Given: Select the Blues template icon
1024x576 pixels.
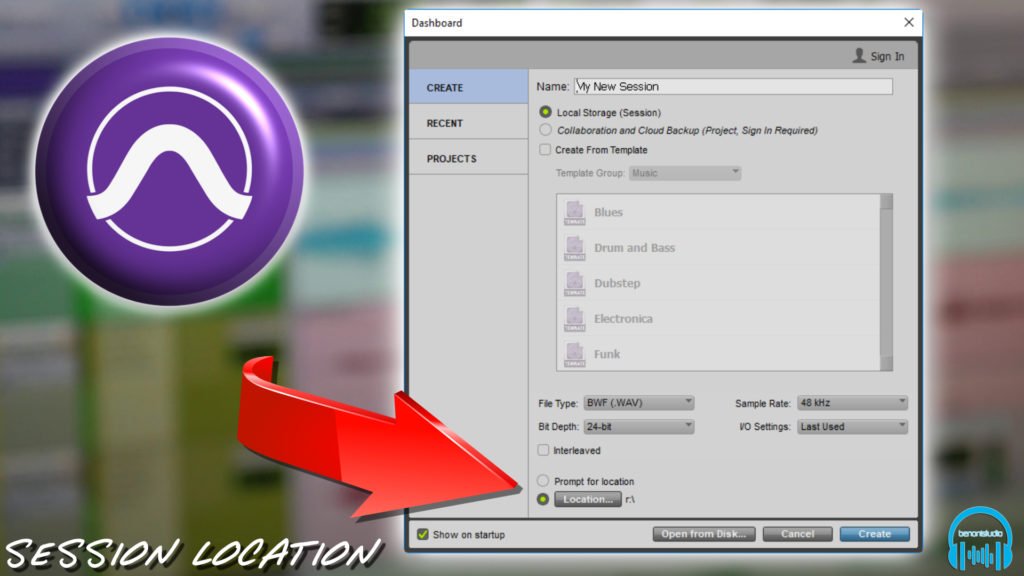Looking at the screenshot, I should (575, 212).
